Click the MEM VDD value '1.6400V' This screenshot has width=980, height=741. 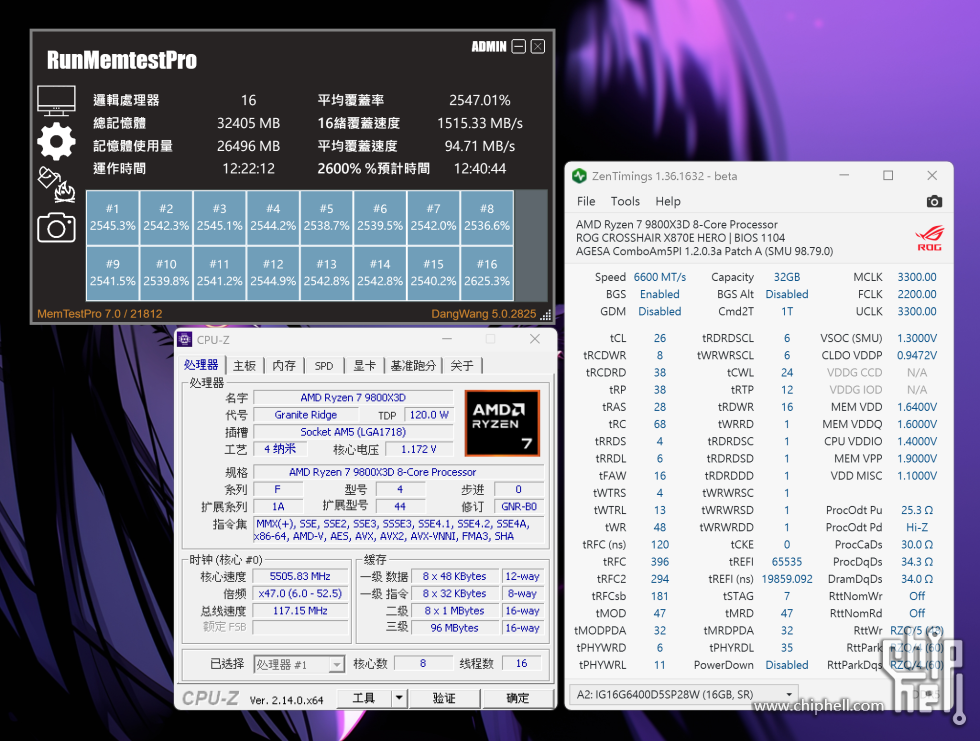pyautogui.click(x=917, y=407)
